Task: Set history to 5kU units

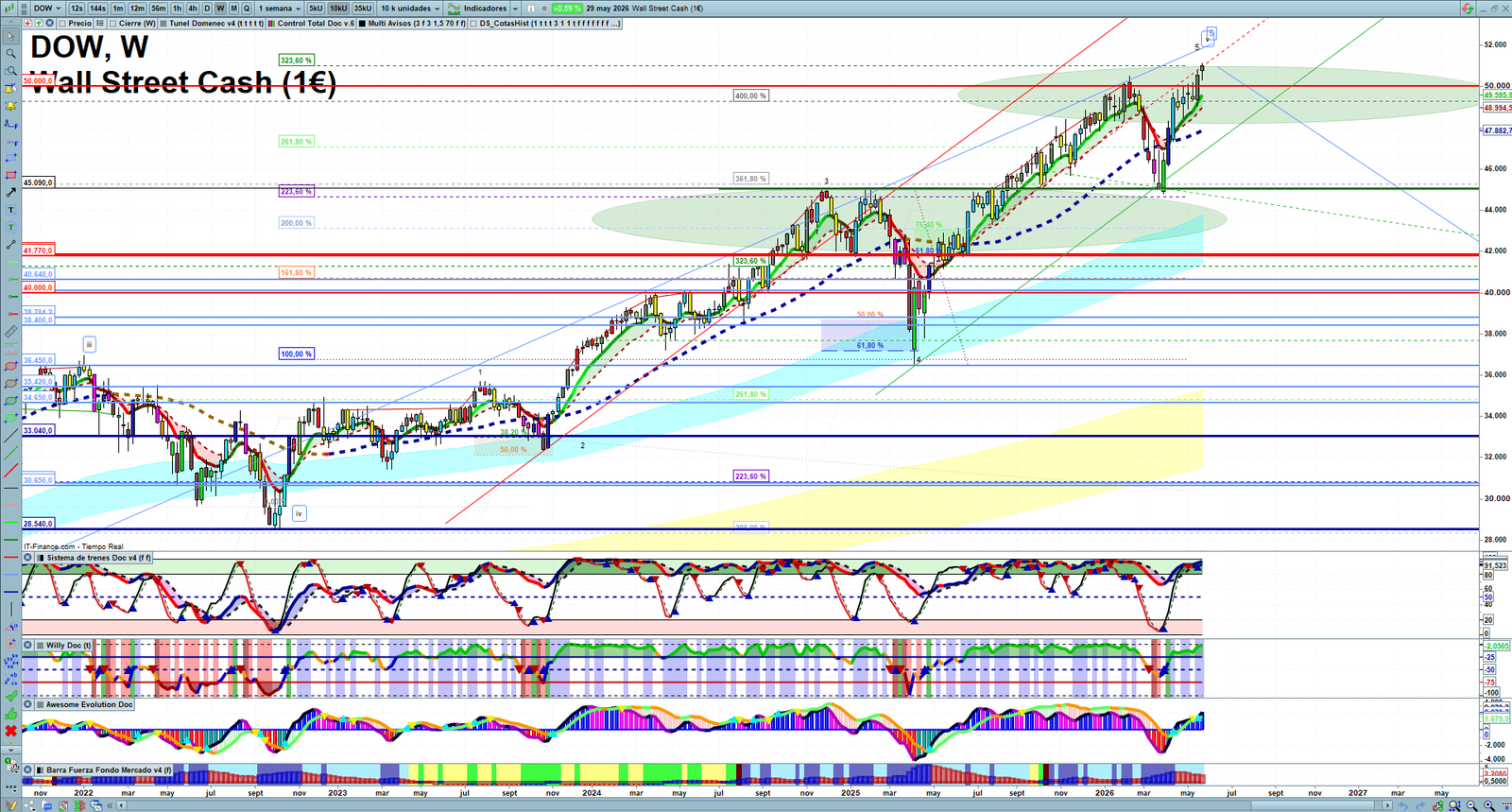Action: [316, 8]
